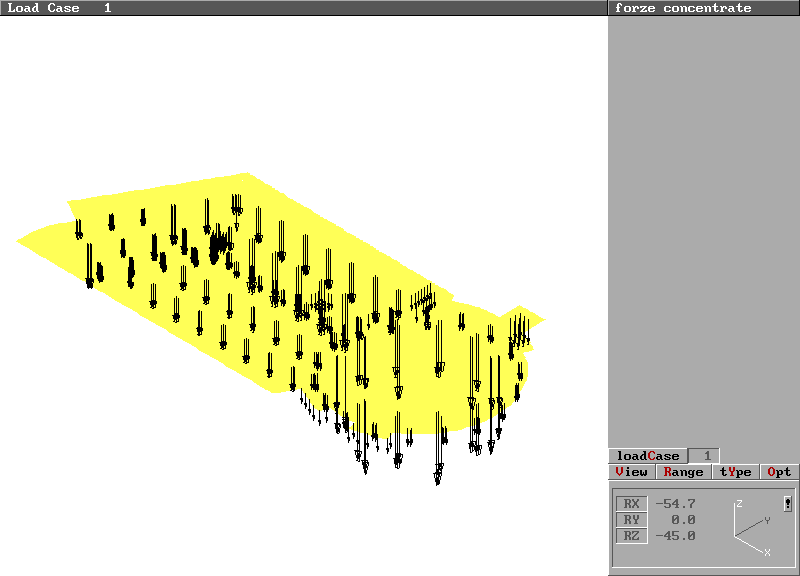Click the load case number field

click(704, 456)
